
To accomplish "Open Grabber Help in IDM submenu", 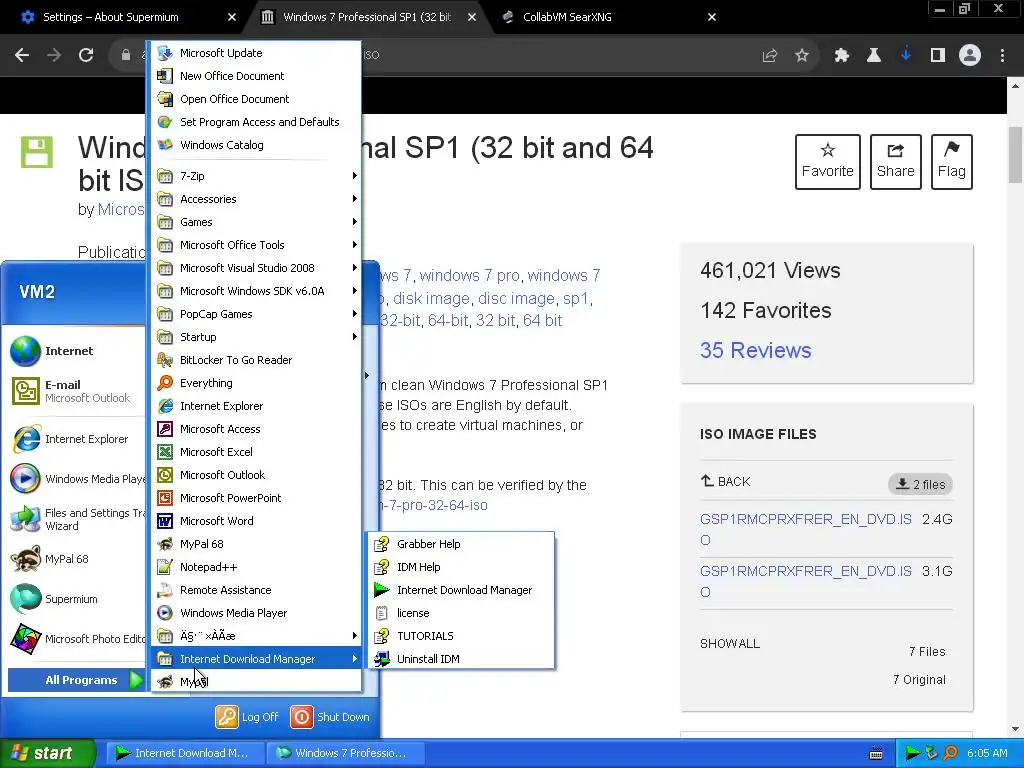I will pyautogui.click(x=461, y=544).
